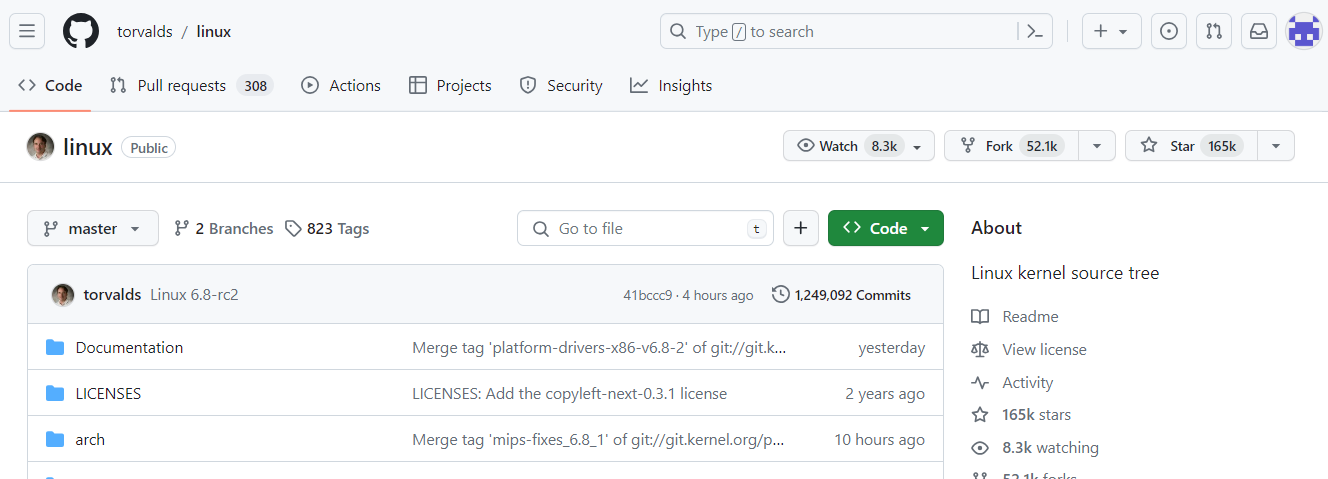The width and height of the screenshot is (1328, 479).
Task: Click the linux repository title
Action: [88, 147]
